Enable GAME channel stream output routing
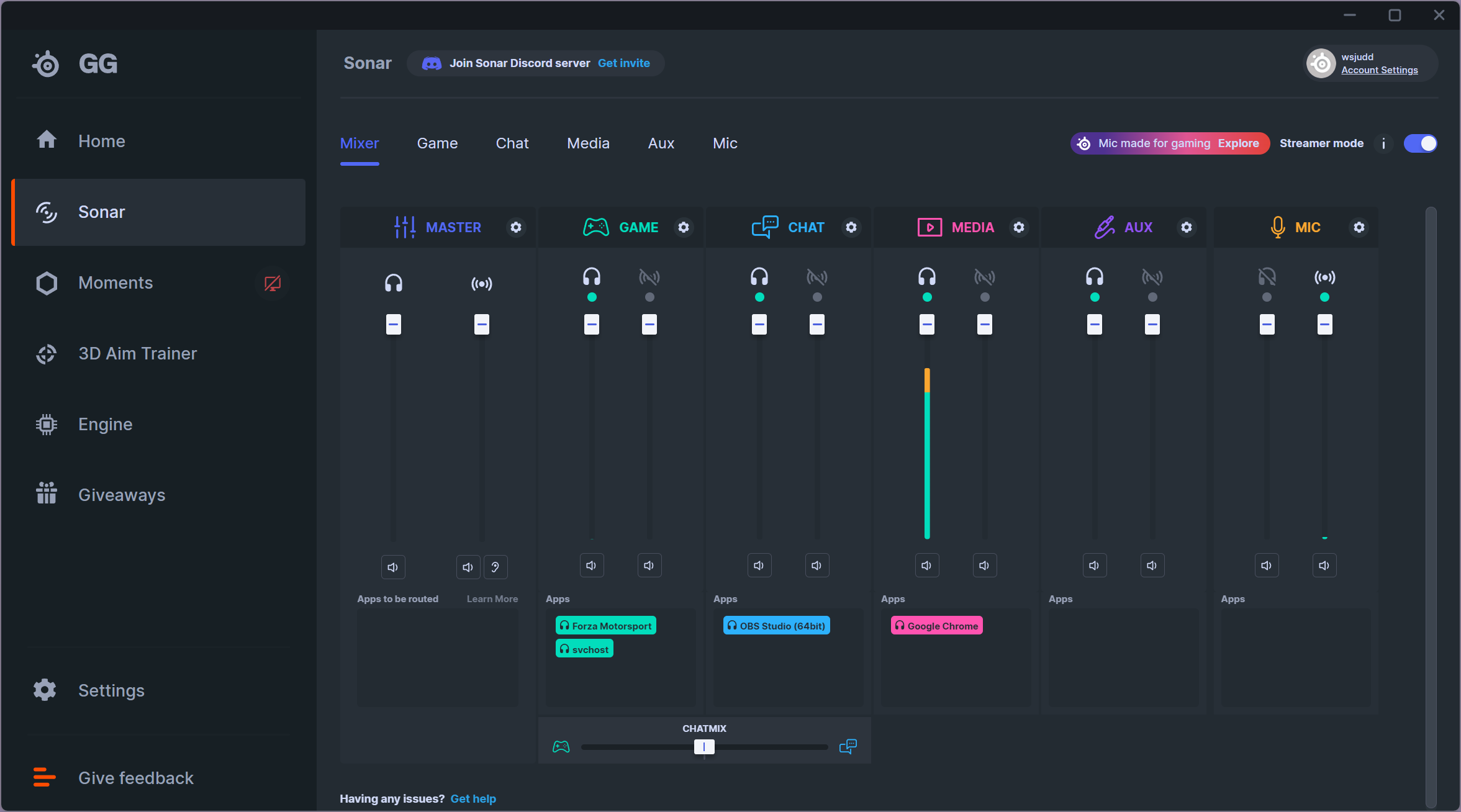This screenshot has width=1461, height=812. 649,277
